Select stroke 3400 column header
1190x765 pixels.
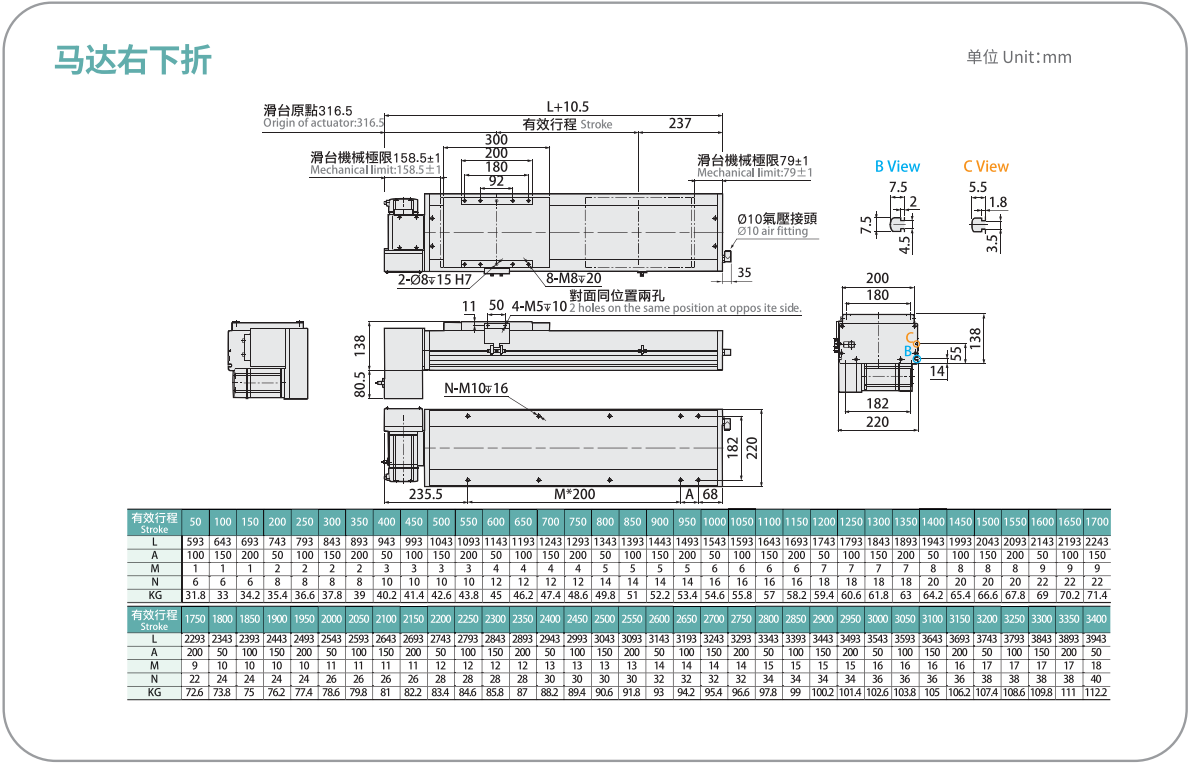tap(1096, 619)
